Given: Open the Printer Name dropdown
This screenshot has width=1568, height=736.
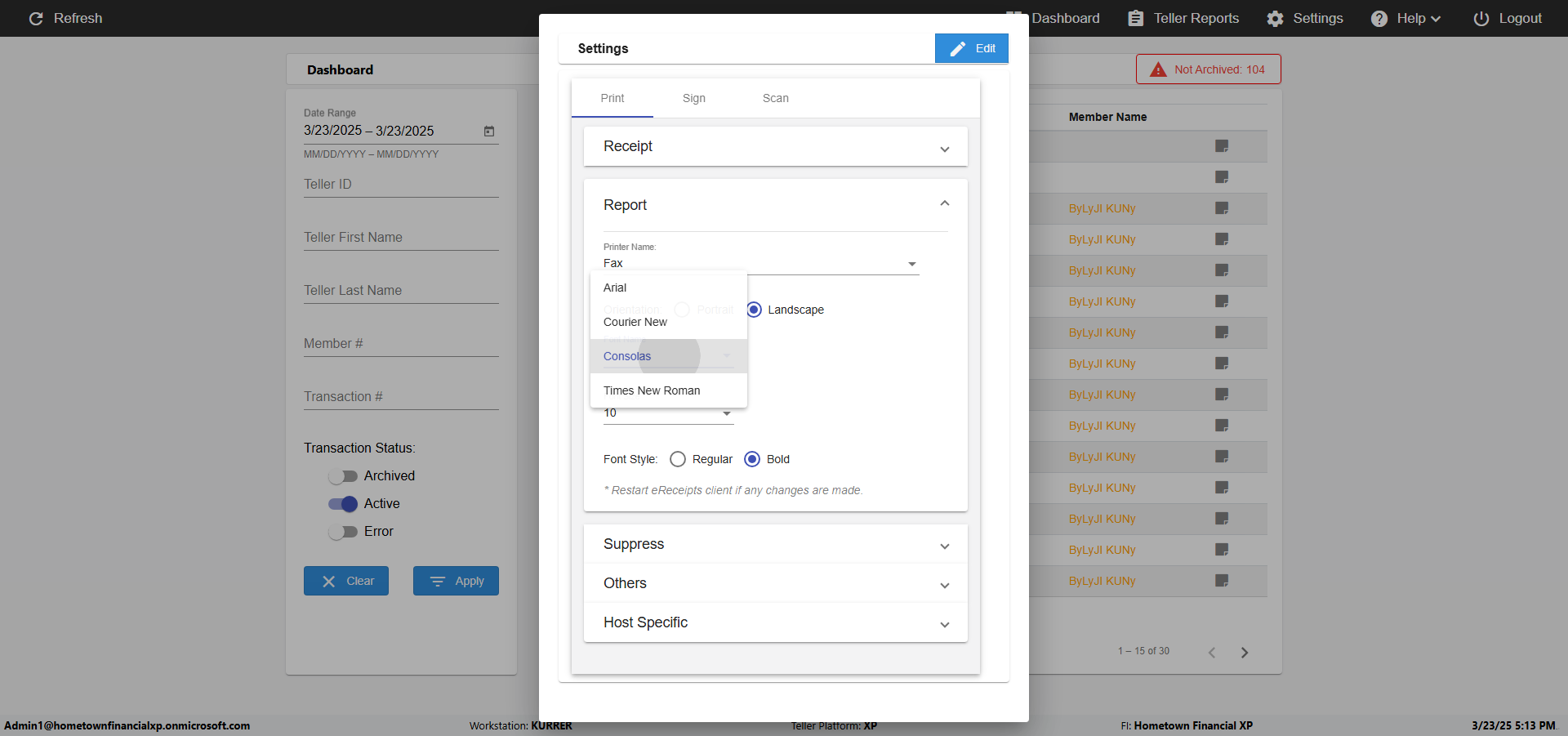Looking at the screenshot, I should 761,263.
